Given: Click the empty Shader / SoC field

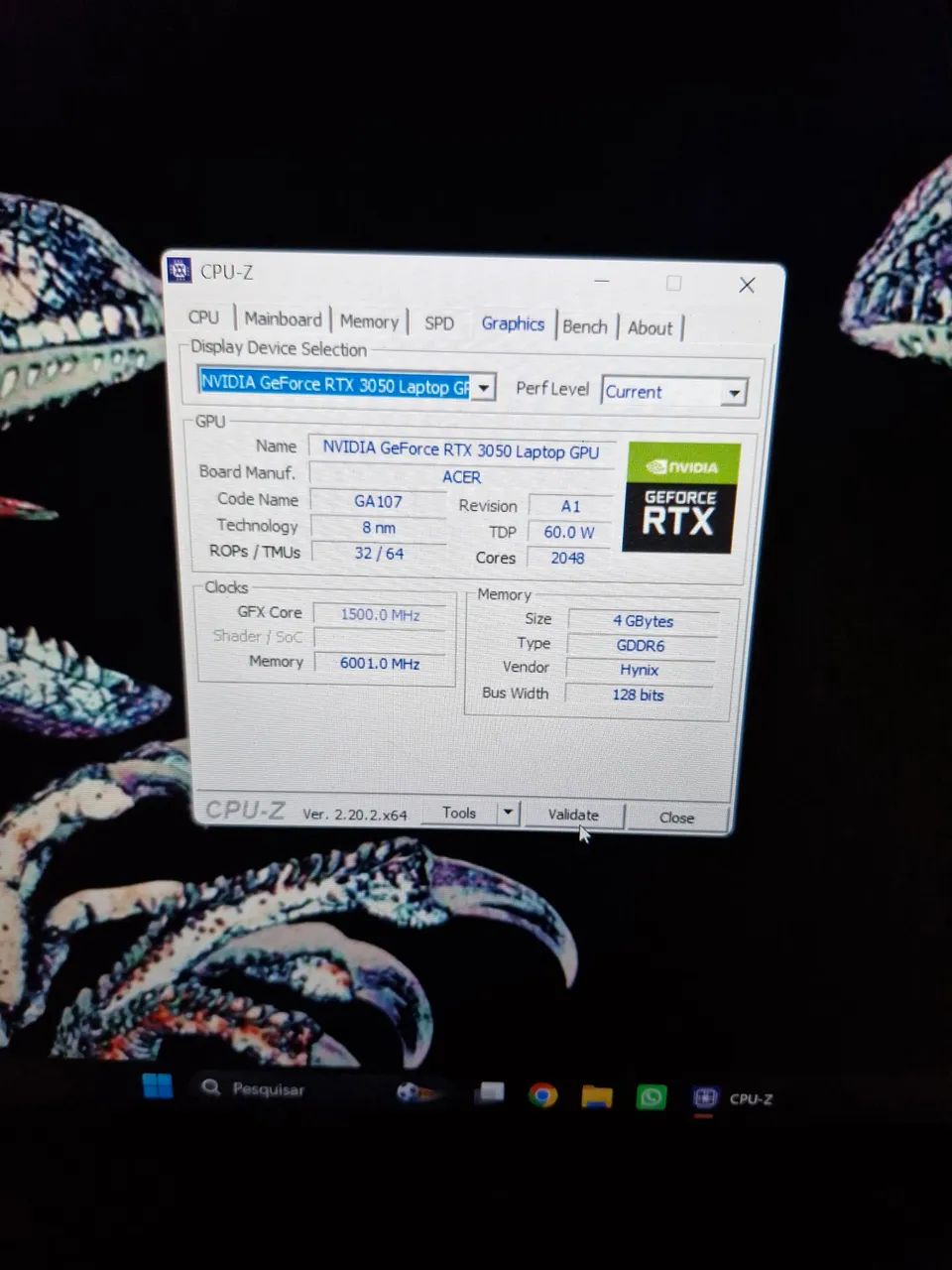Looking at the screenshot, I should pyautogui.click(x=380, y=638).
